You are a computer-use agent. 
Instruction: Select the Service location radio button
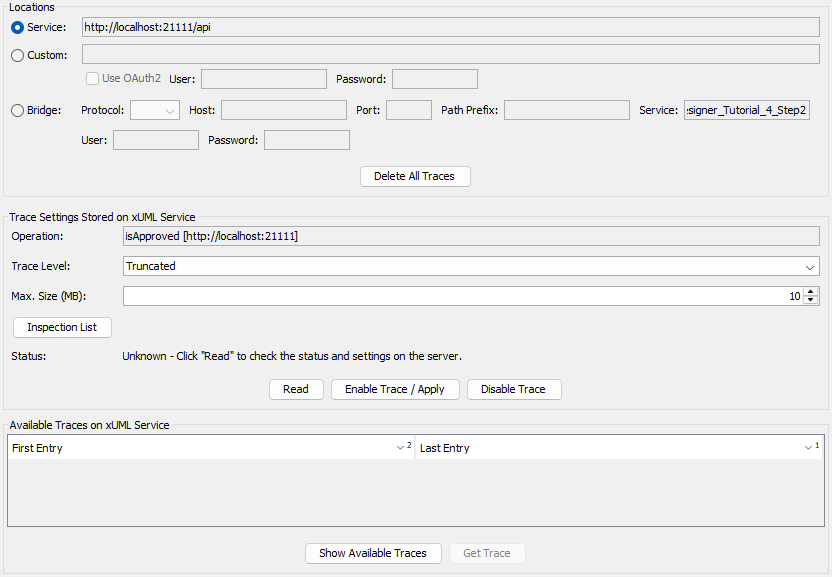click(x=18, y=27)
